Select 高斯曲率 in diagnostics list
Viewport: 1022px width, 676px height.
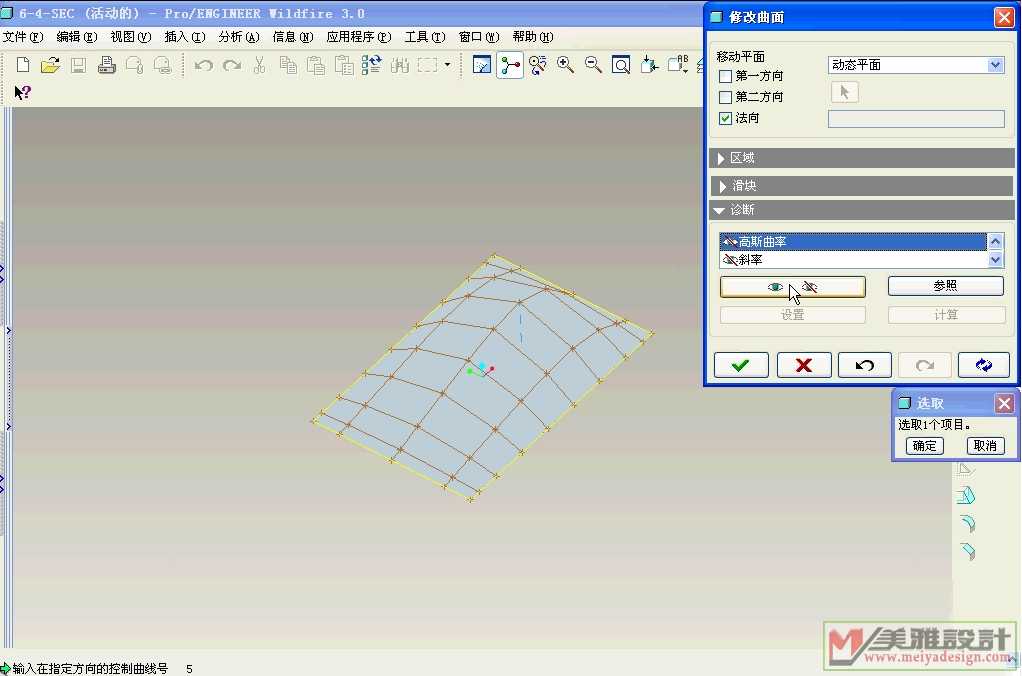coord(853,242)
